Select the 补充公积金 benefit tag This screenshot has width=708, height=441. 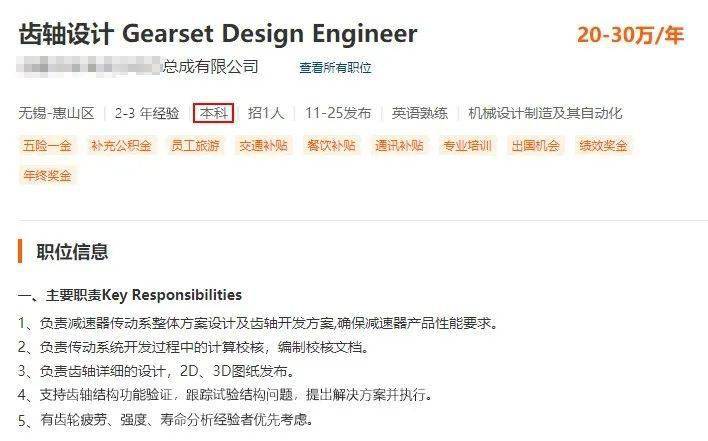121,145
